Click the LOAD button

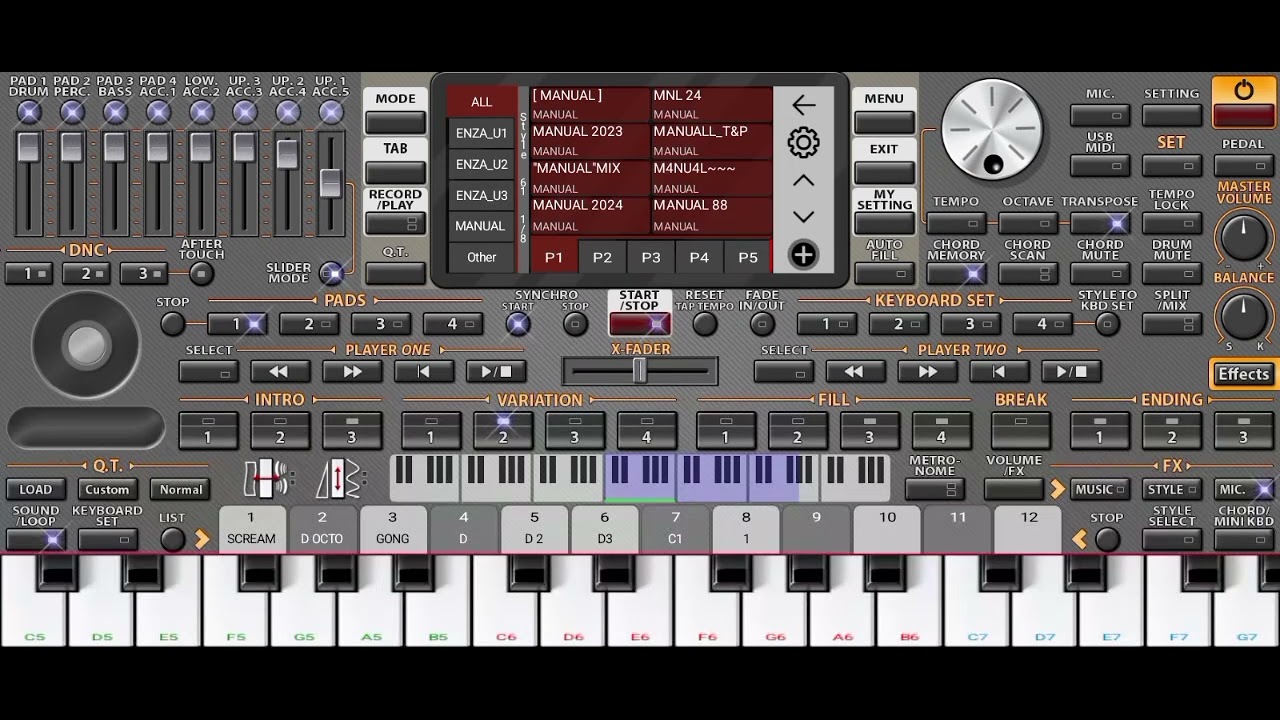[35, 489]
